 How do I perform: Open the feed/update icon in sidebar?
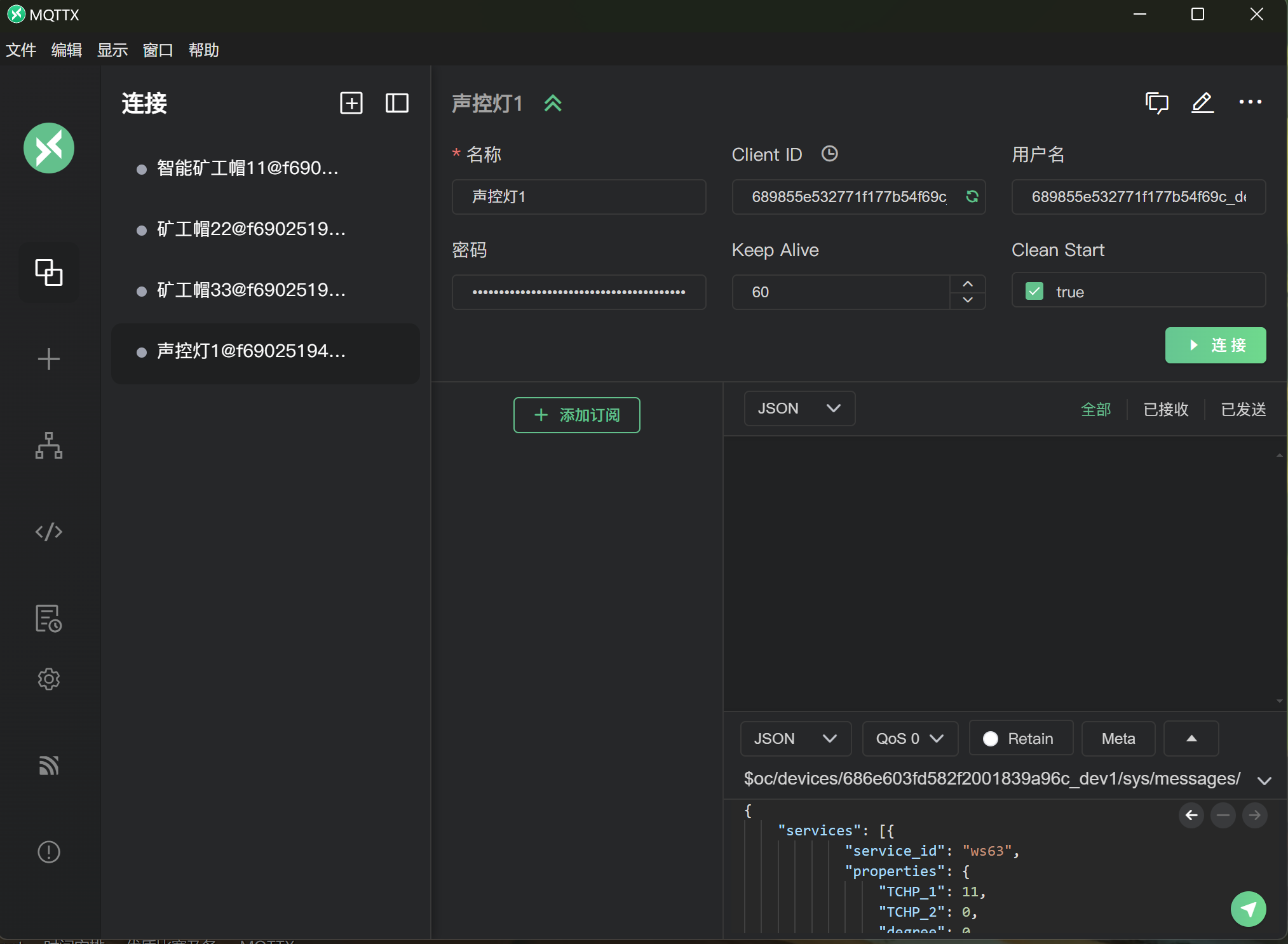coord(49,765)
